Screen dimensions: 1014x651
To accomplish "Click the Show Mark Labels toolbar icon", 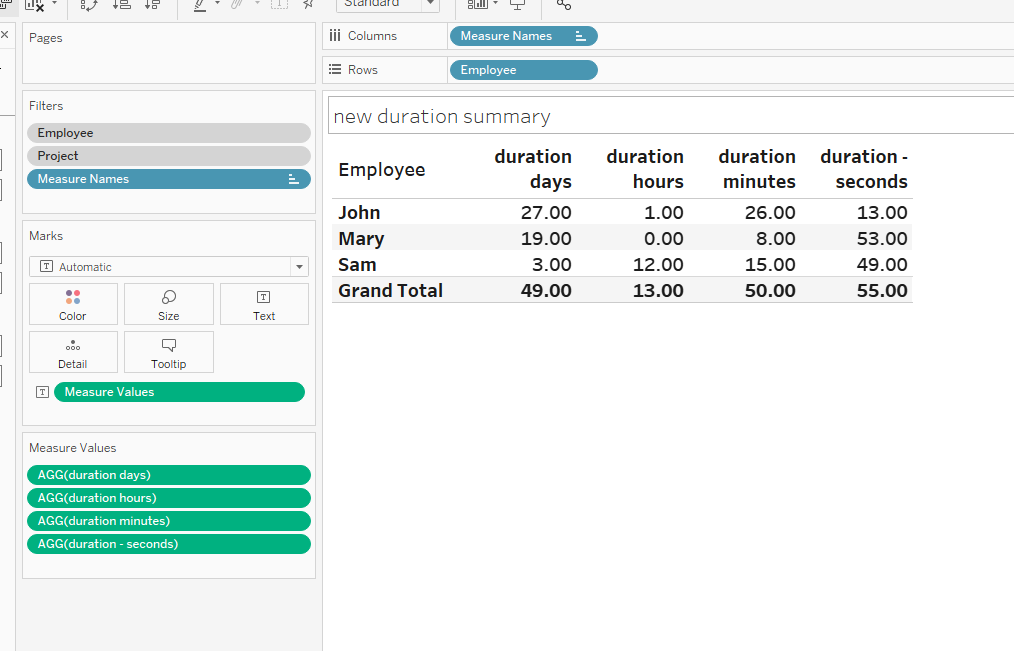I will (279, 4).
